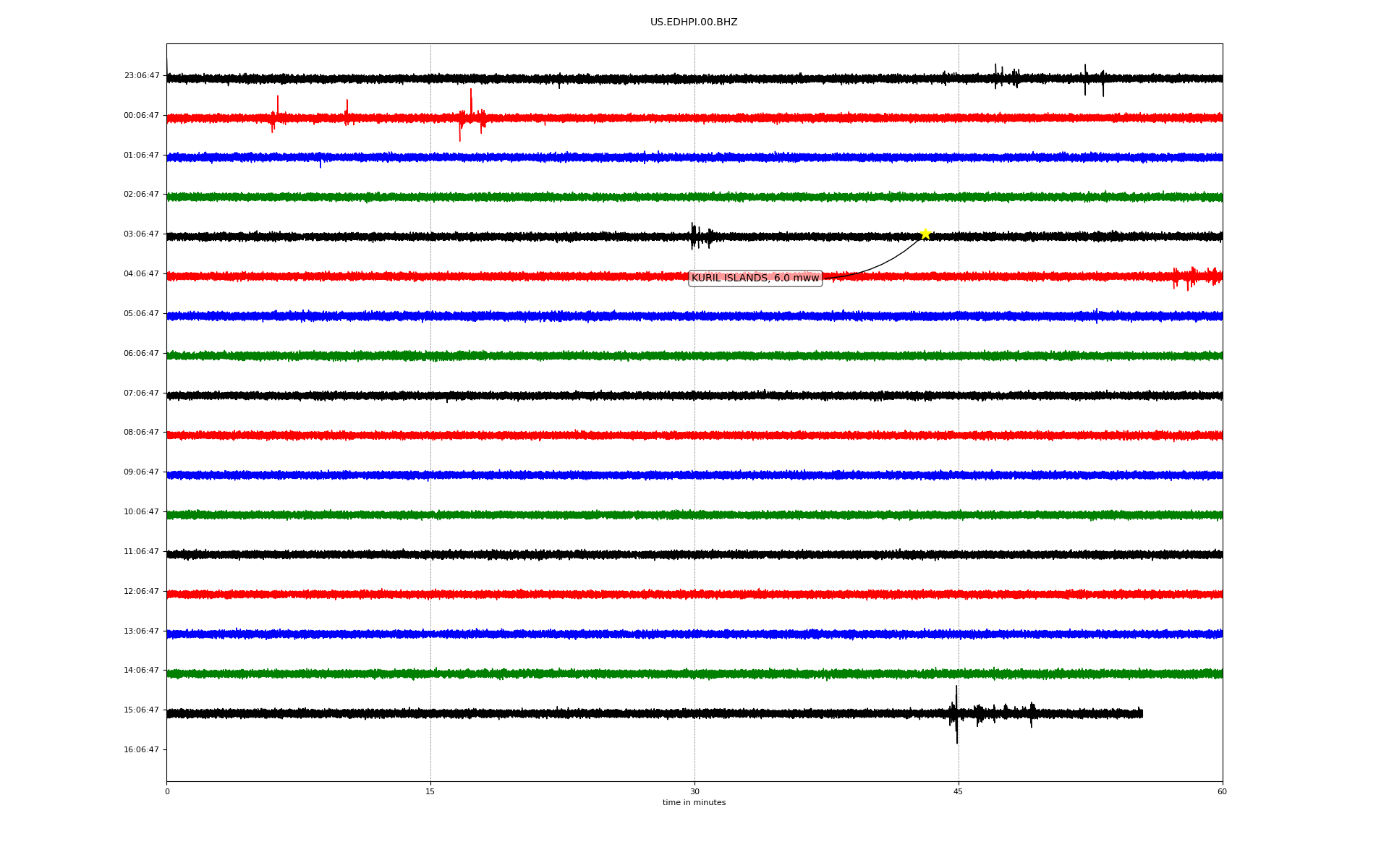Click the 00:06:47 time label

coord(142,116)
